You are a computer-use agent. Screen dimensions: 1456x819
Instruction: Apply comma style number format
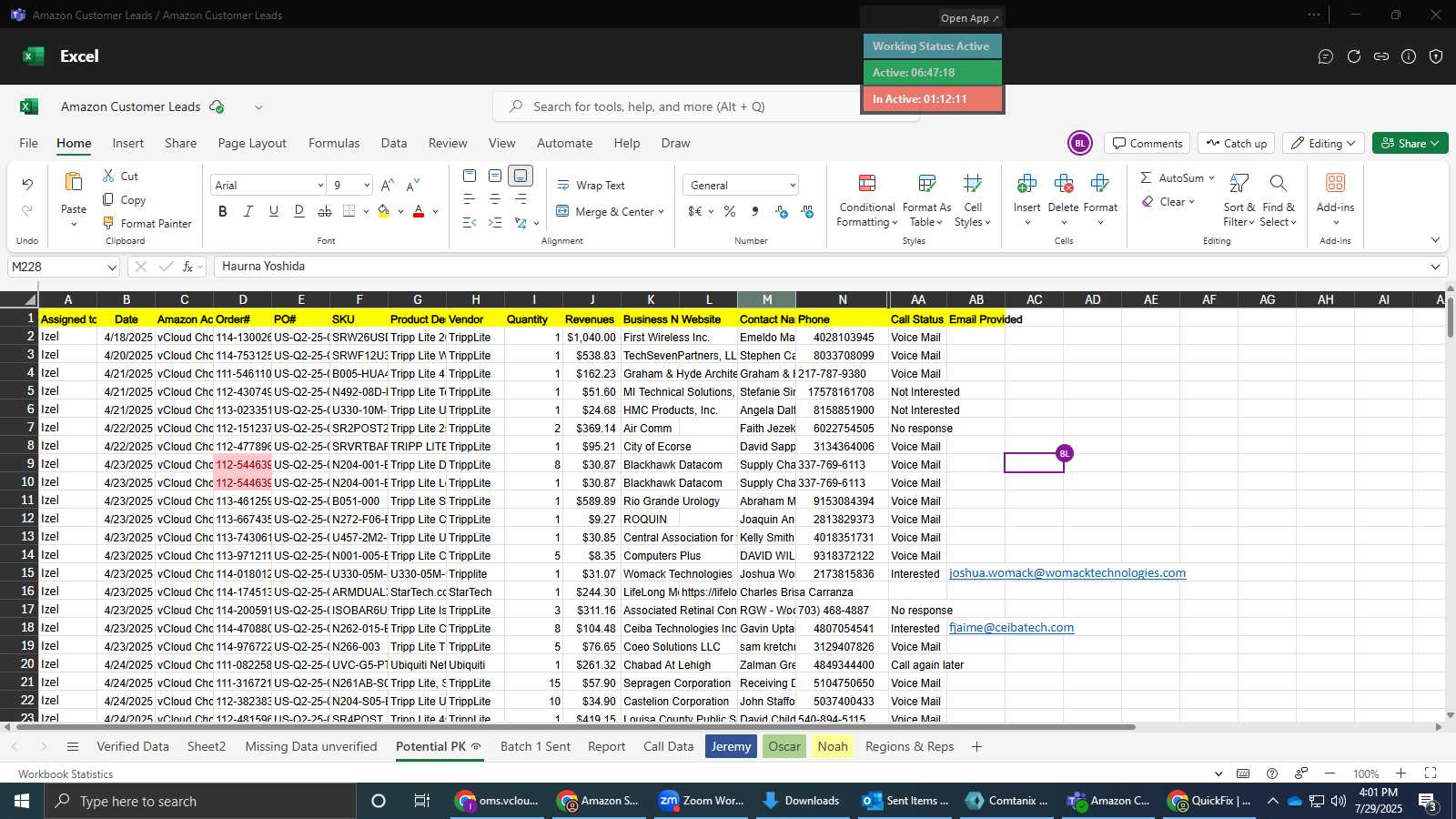coord(754,211)
